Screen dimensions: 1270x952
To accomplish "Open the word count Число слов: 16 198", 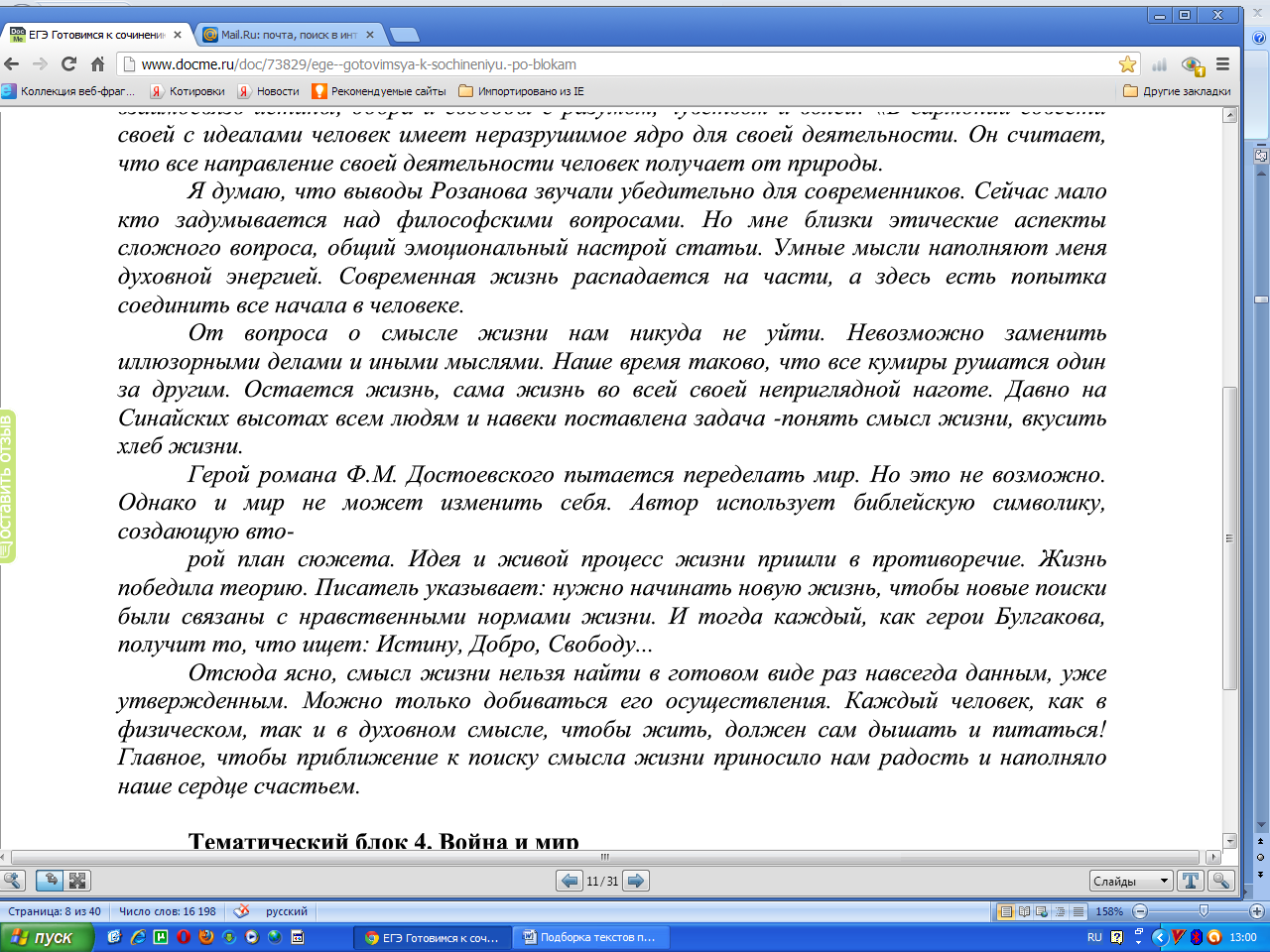I will point(167,911).
